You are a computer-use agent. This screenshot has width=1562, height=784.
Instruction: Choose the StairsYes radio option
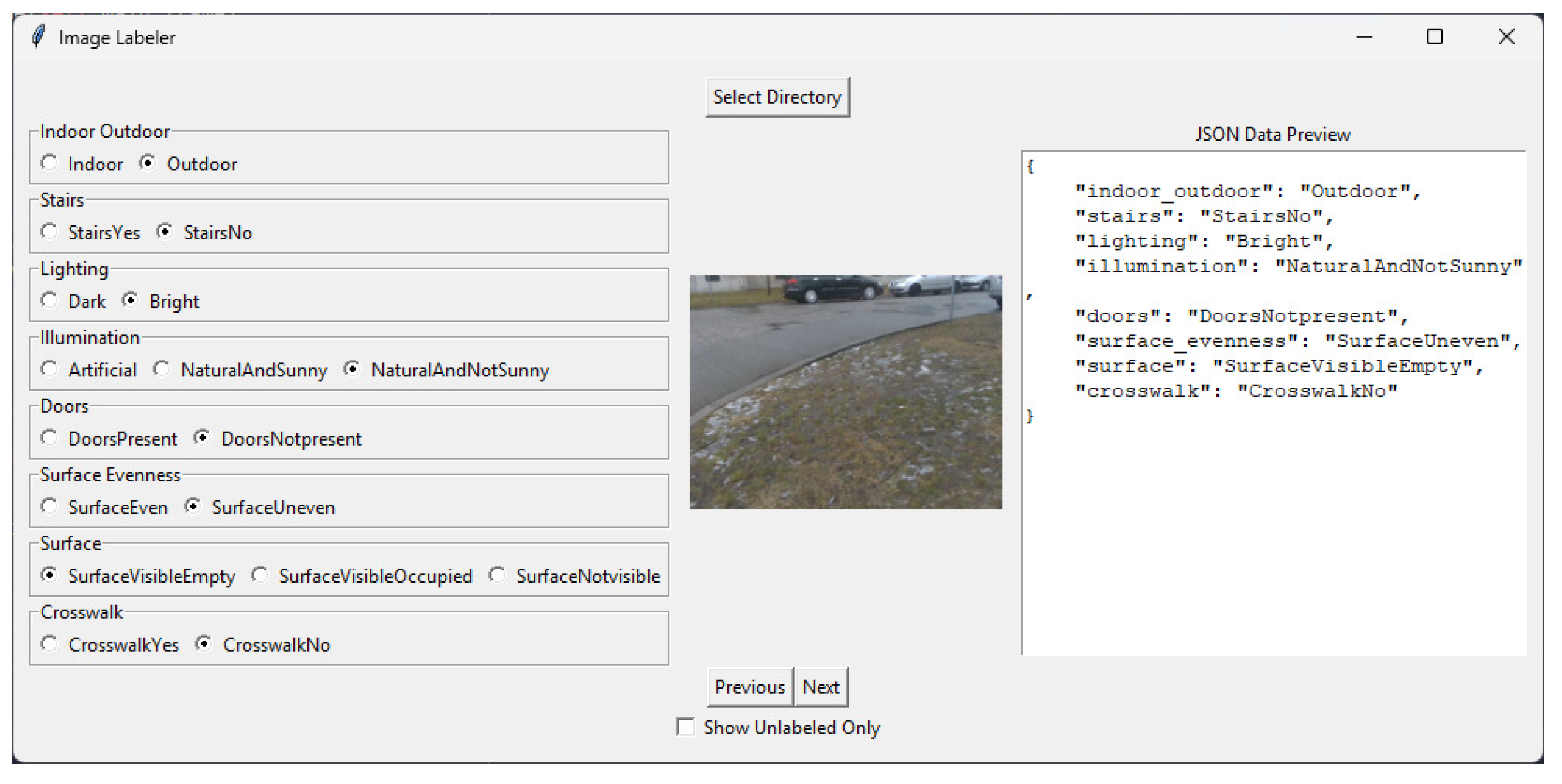pyautogui.click(x=49, y=232)
